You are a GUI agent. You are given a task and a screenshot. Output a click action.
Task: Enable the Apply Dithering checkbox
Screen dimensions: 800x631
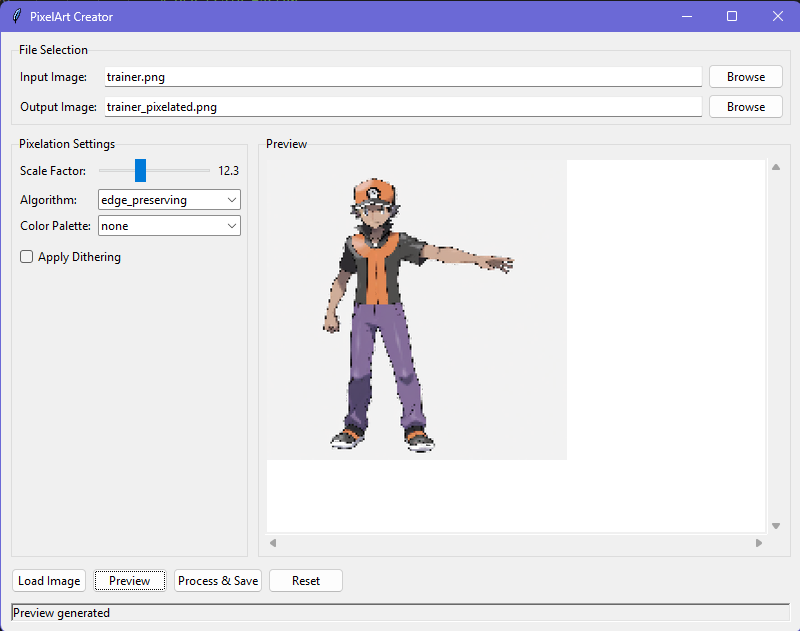click(x=27, y=257)
